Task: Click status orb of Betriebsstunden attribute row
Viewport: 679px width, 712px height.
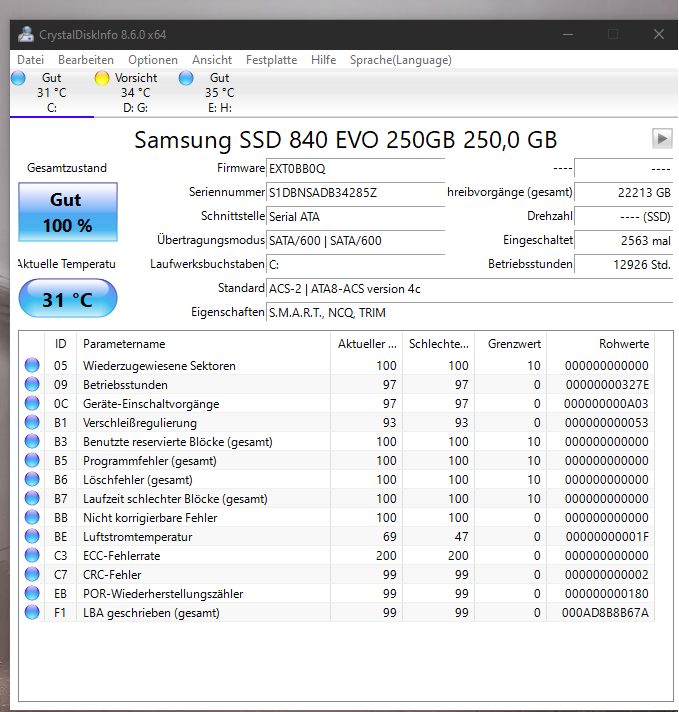Action: [32, 384]
